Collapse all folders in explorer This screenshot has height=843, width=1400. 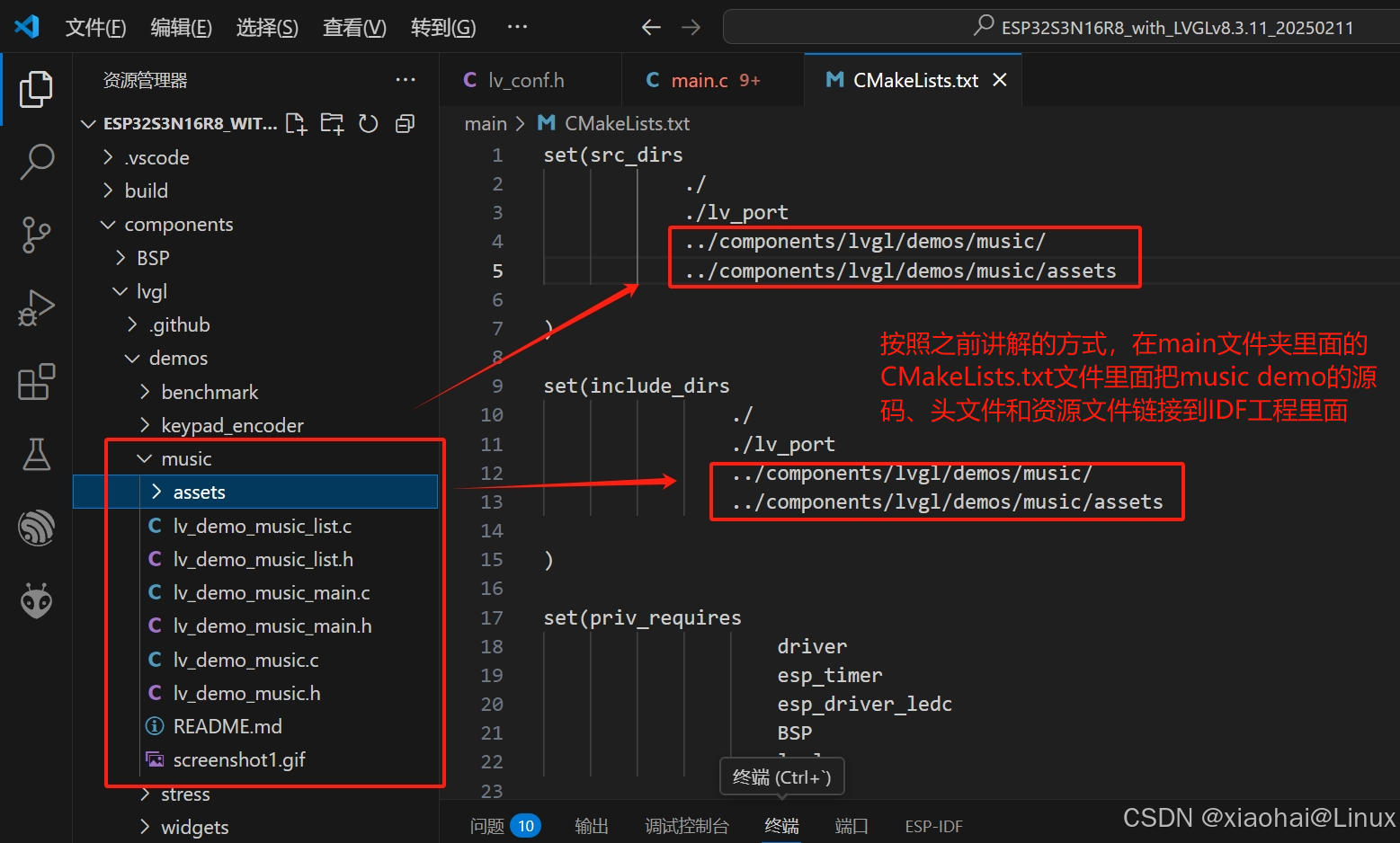point(406,123)
